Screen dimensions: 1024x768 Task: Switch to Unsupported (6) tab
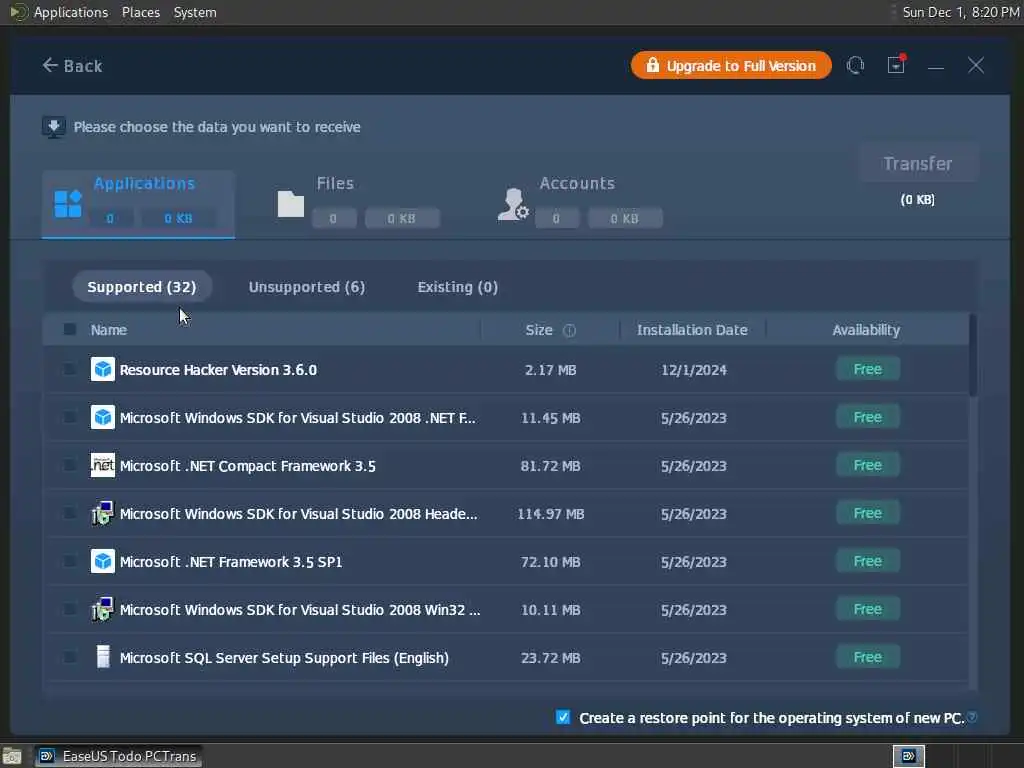point(307,287)
